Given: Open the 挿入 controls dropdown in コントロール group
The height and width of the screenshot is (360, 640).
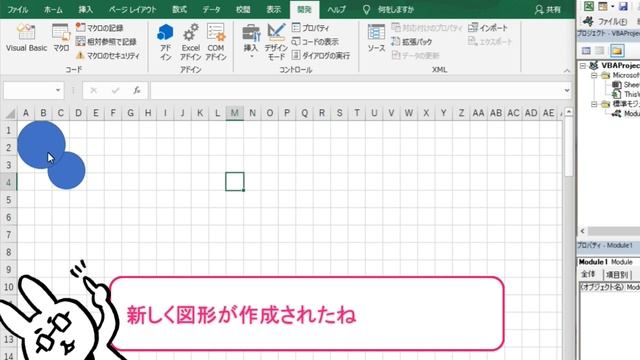Looking at the screenshot, I should [x=251, y=41].
